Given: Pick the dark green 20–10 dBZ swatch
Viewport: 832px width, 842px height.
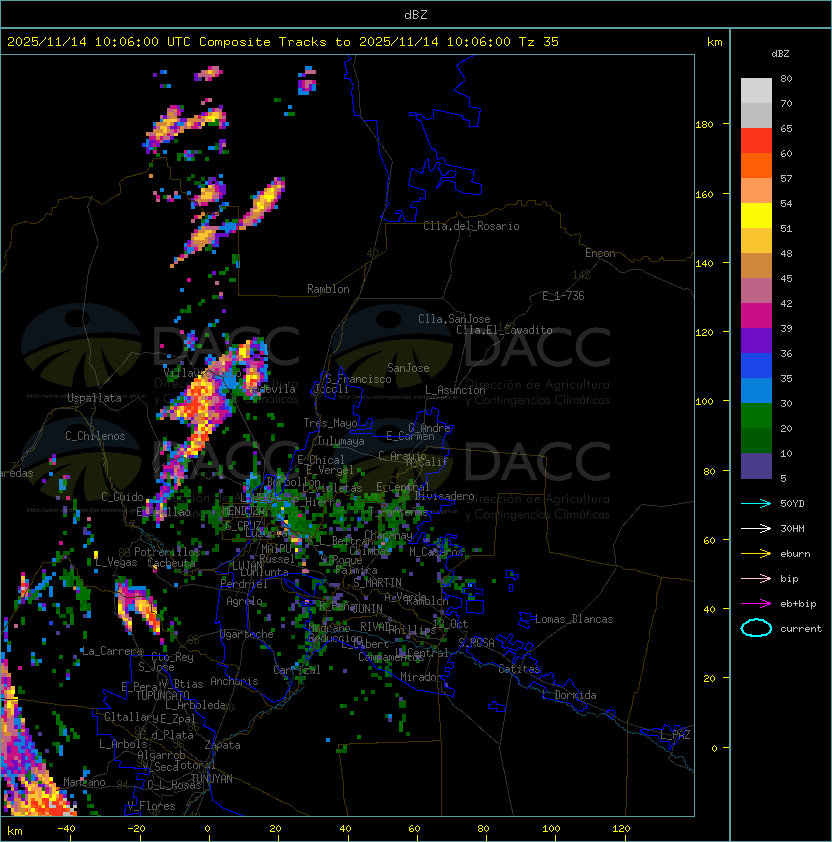Looking at the screenshot, I should coord(756,440).
